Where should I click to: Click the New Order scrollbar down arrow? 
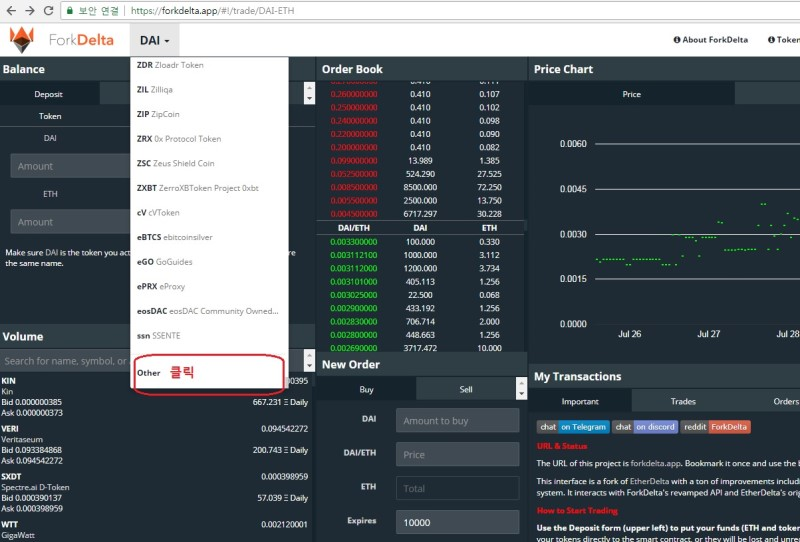(x=521, y=394)
